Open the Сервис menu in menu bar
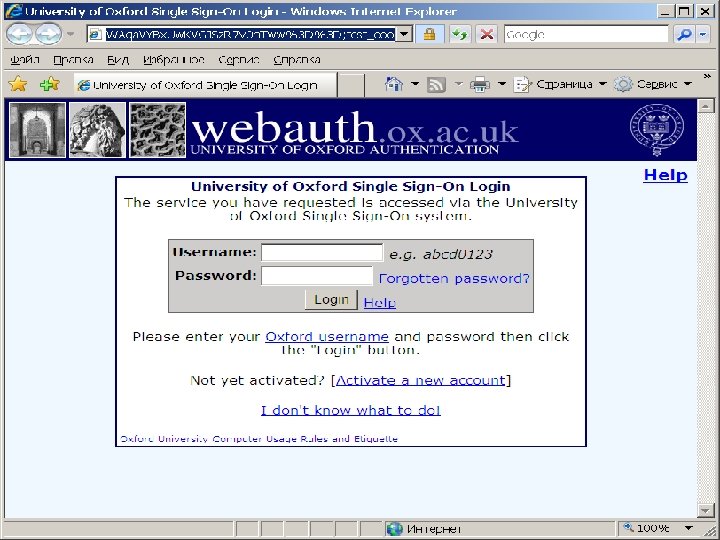Viewport: 720px width, 540px height. click(x=239, y=60)
